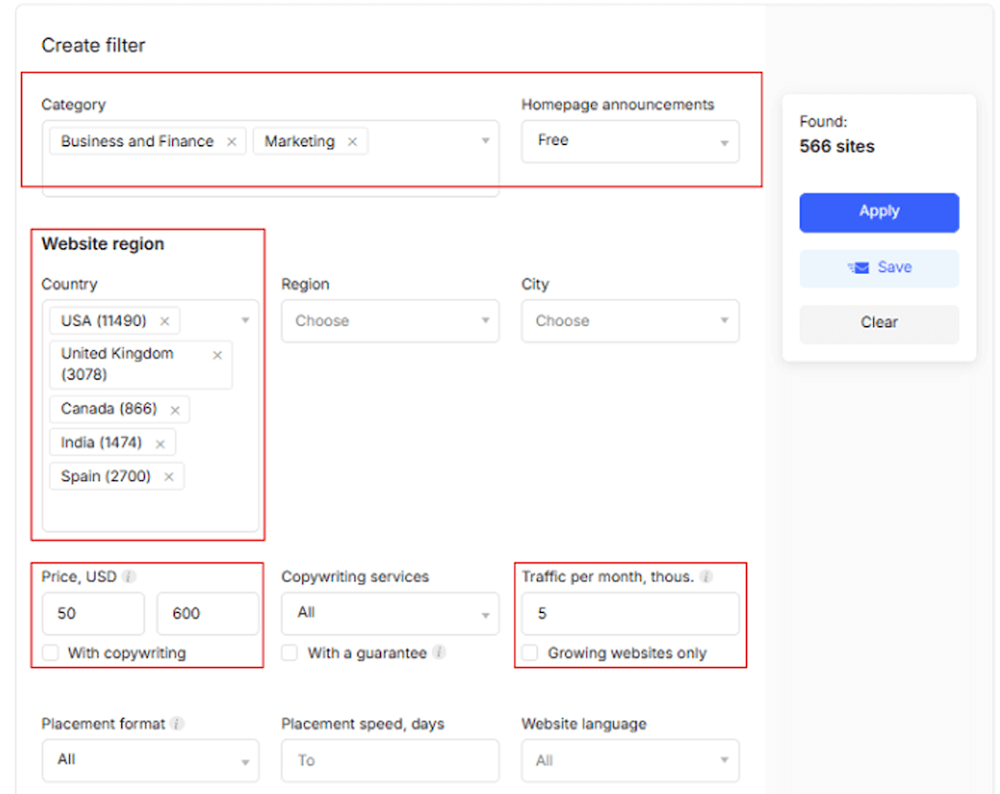Enable With copywriting checkbox
Image resolution: width=1000 pixels, height=794 pixels.
coord(50,653)
